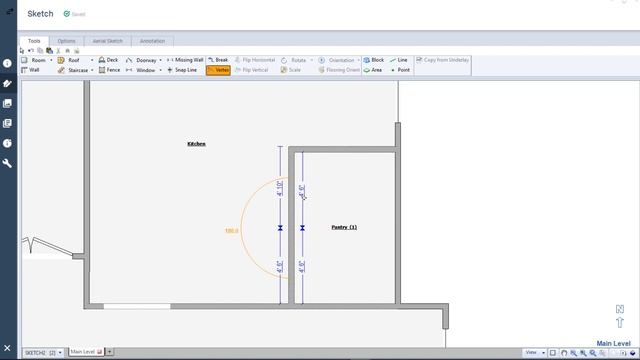Click the swap arrows icon at sidebar top

coord(10,11)
